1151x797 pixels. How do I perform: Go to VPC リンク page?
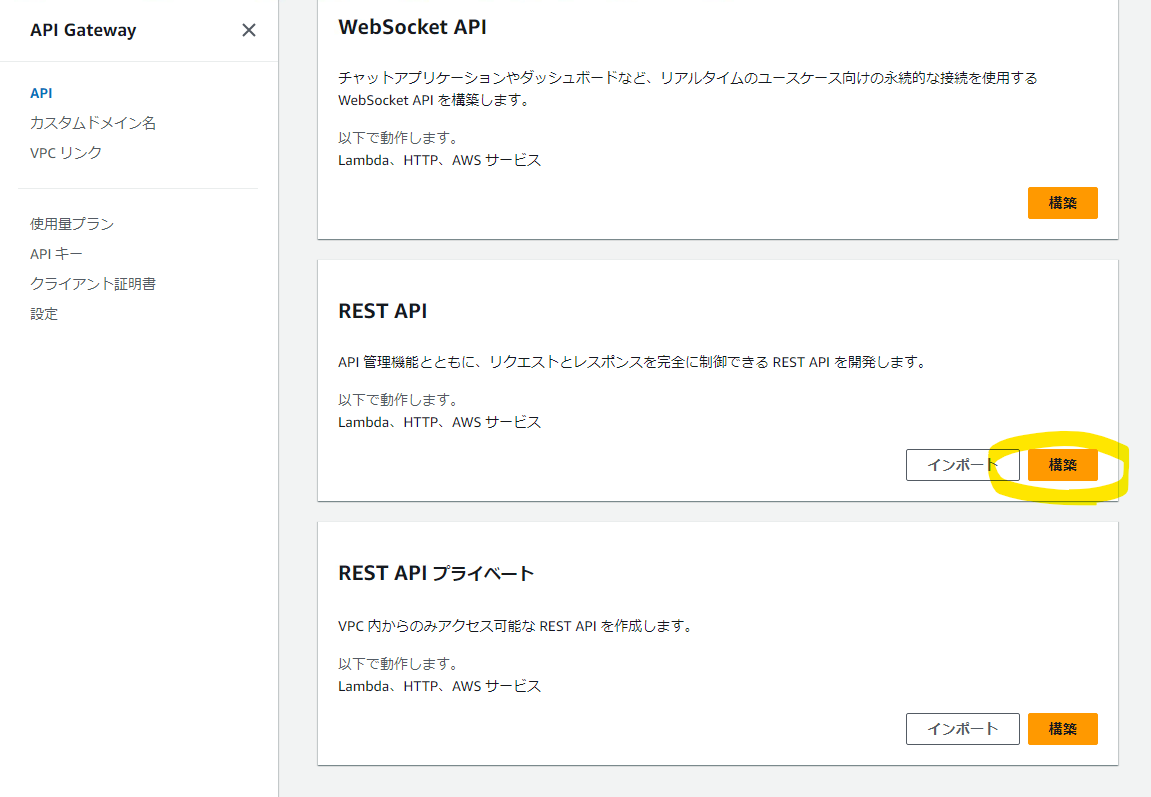click(x=66, y=153)
